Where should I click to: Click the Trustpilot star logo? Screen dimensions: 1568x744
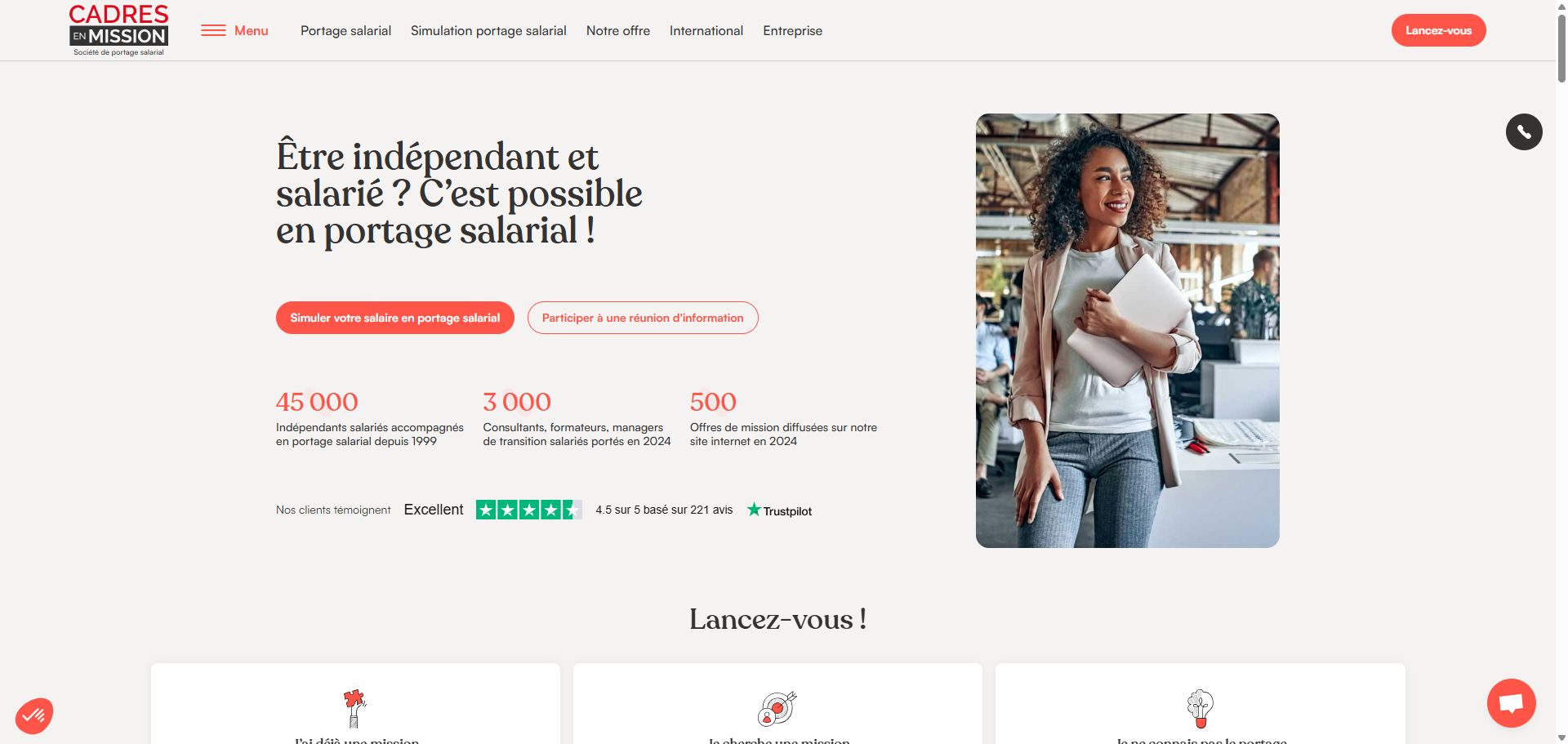[x=779, y=510]
